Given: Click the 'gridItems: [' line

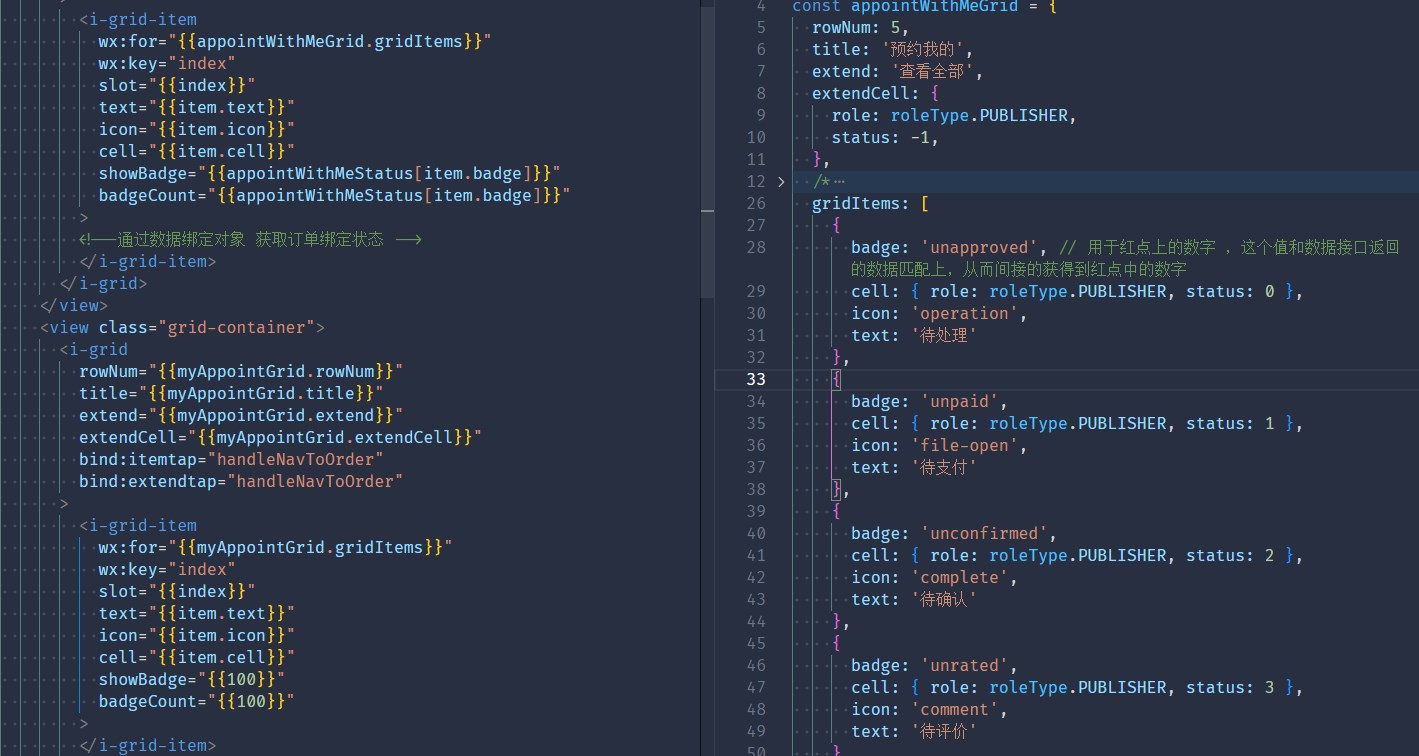Looking at the screenshot, I should [x=871, y=203].
